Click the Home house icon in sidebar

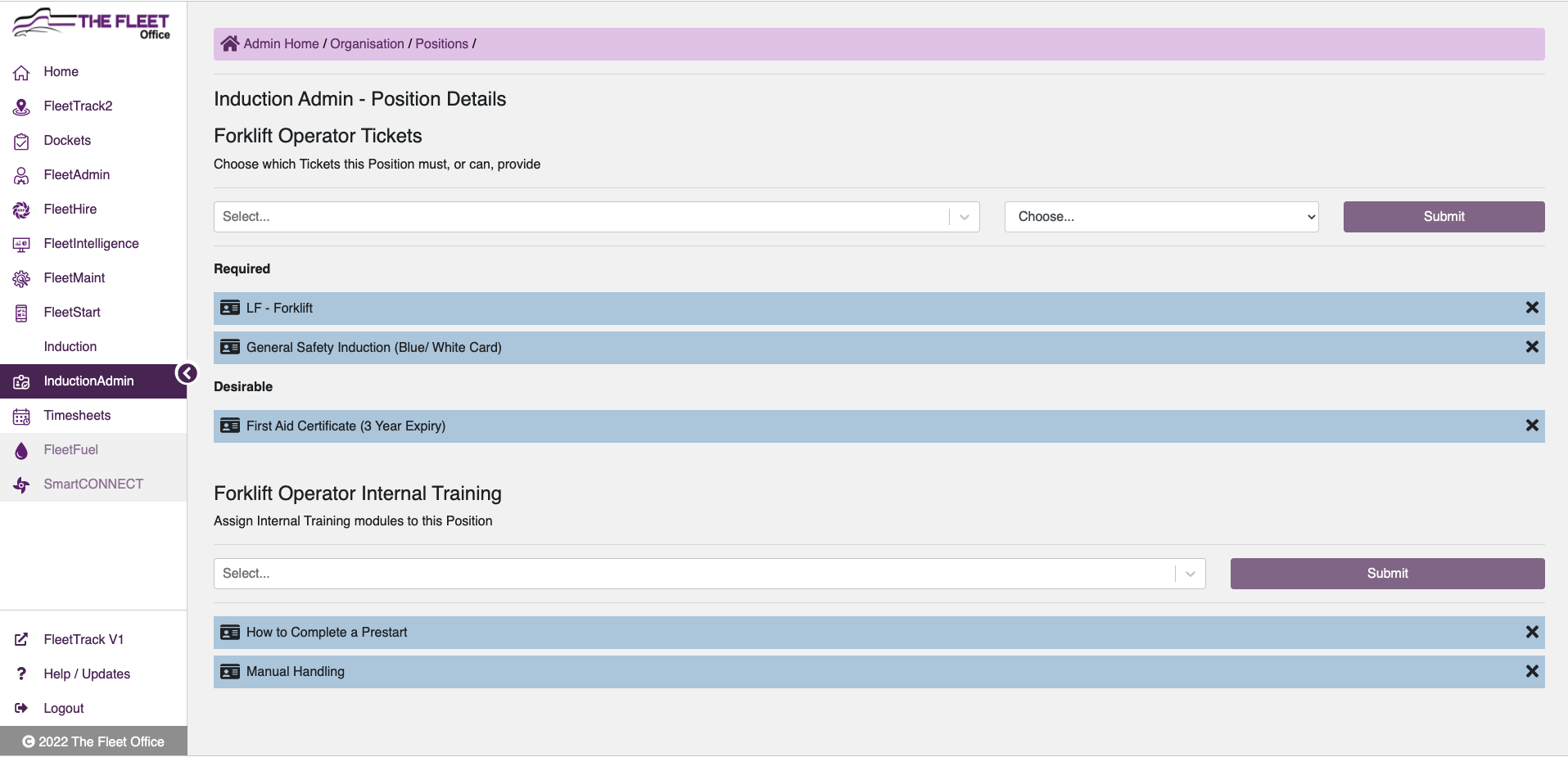coord(22,73)
